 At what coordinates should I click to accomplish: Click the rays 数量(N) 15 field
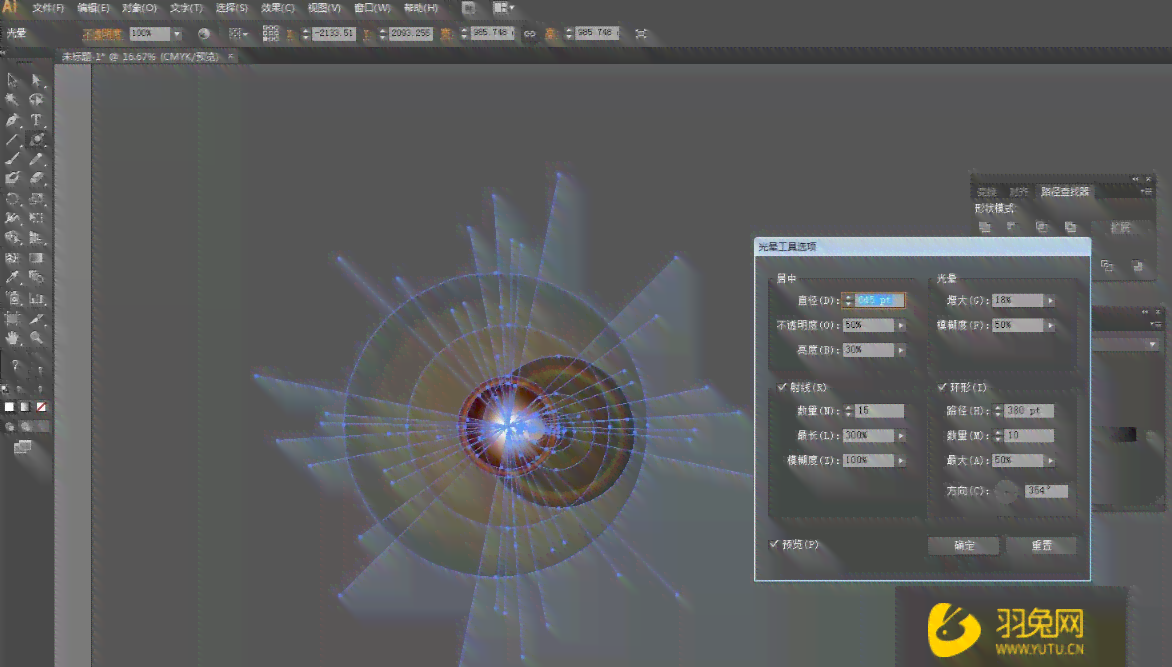coord(879,411)
